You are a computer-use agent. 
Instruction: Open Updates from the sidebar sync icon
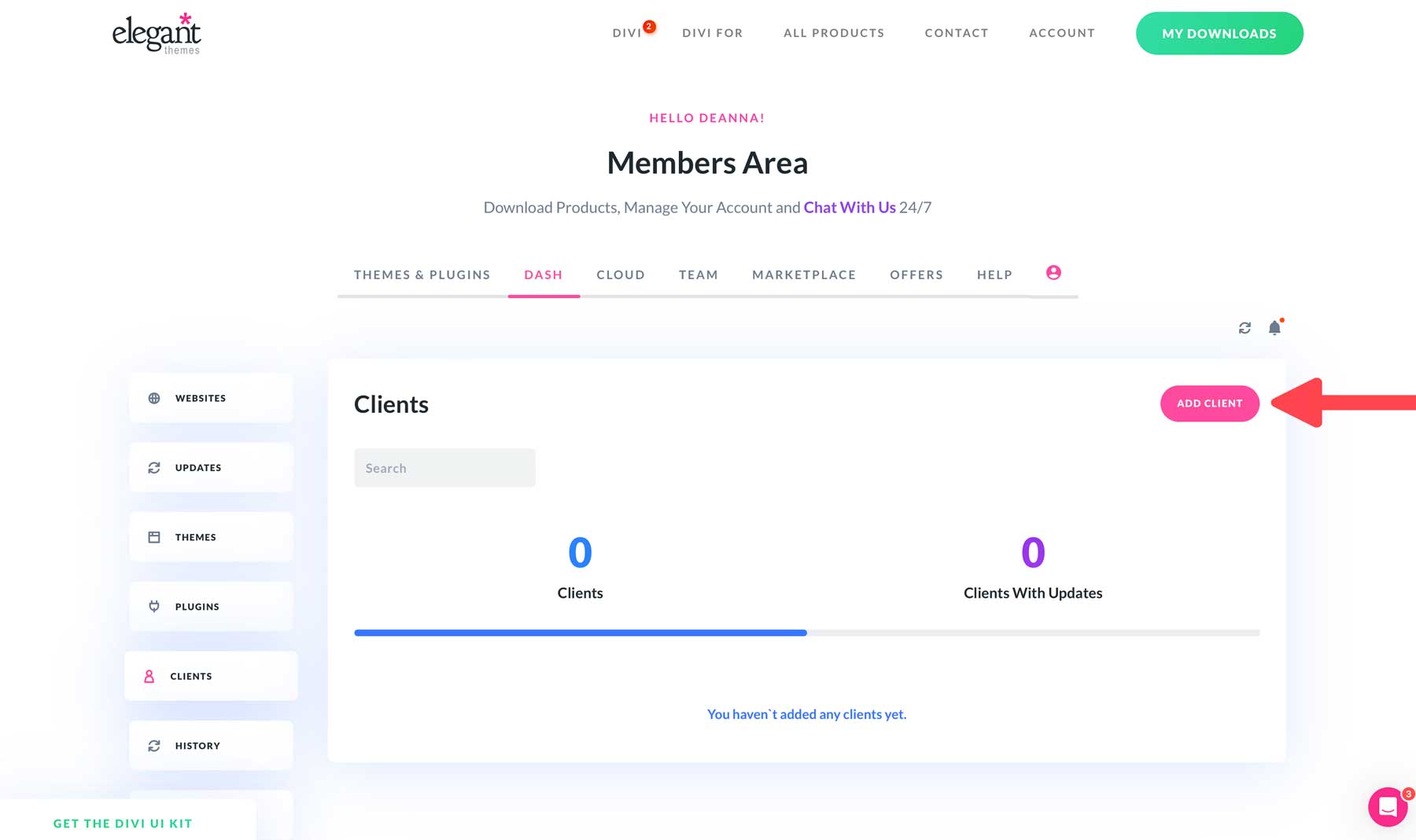pos(154,467)
